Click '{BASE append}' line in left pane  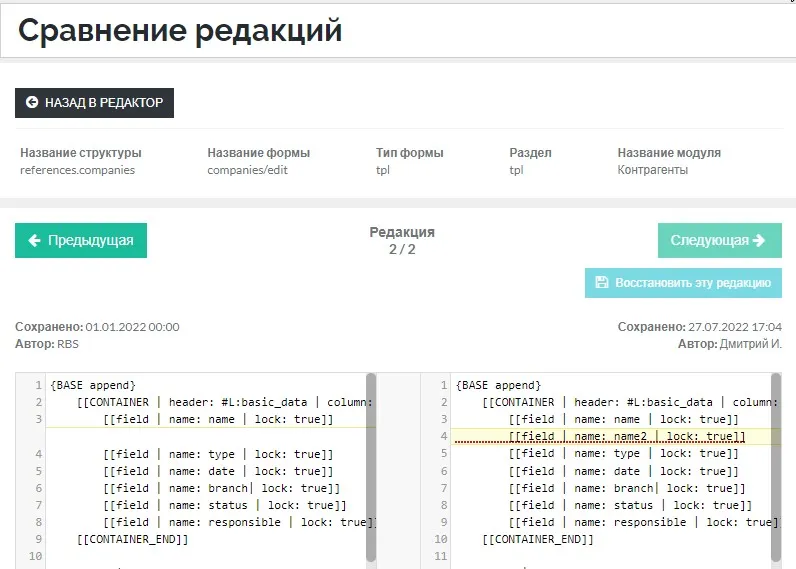pyautogui.click(x=92, y=385)
